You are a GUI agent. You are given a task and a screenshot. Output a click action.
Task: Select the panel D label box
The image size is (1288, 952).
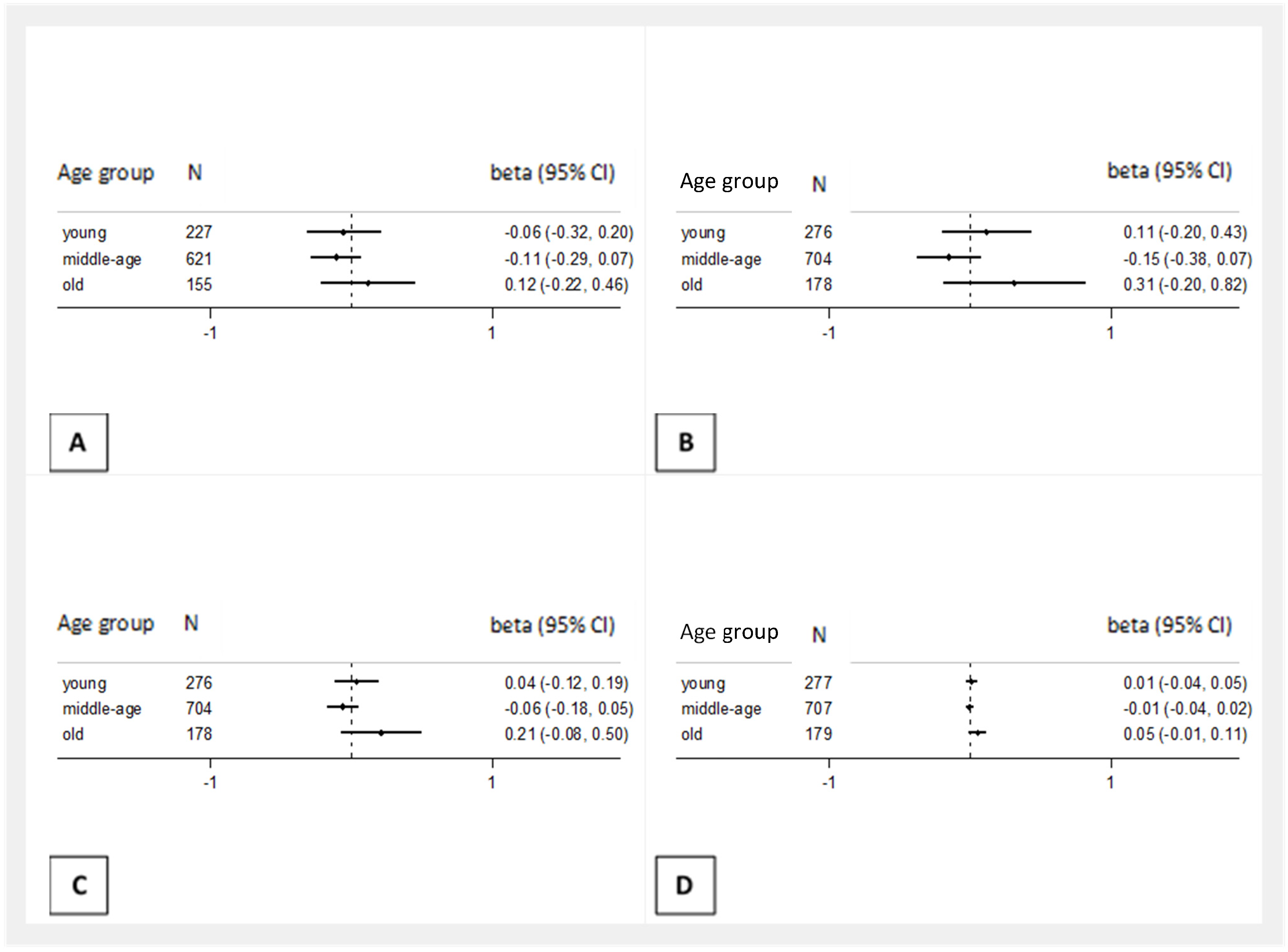[685, 885]
